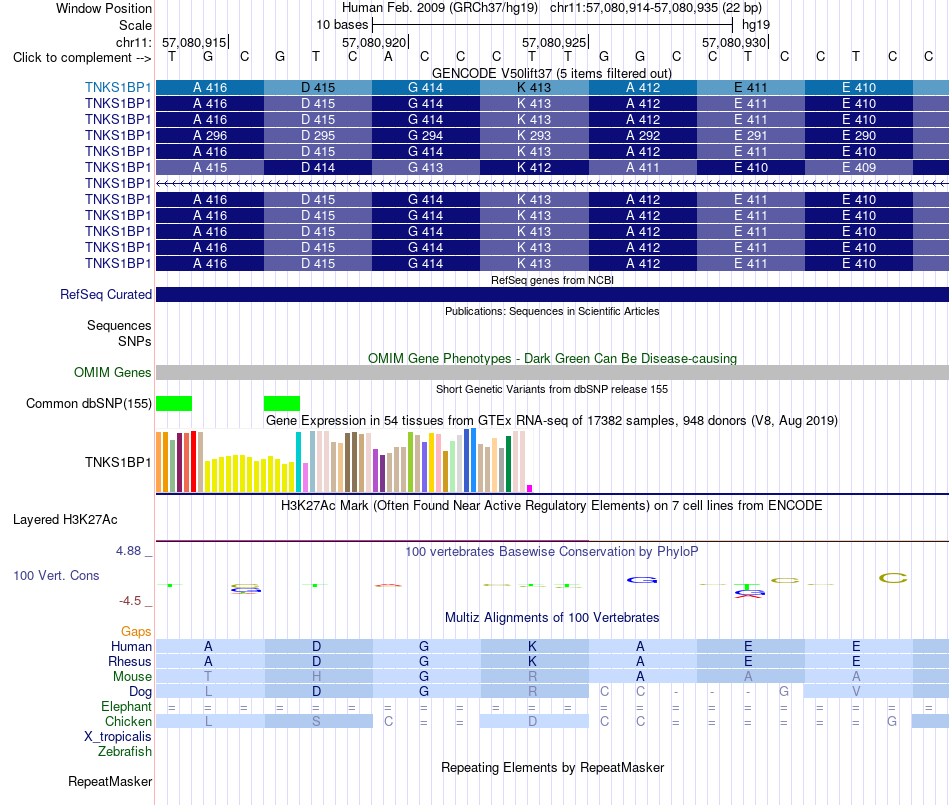Viewport: 950px width, 805px height.
Task: Select the 'Human' species label
Action: point(131,646)
